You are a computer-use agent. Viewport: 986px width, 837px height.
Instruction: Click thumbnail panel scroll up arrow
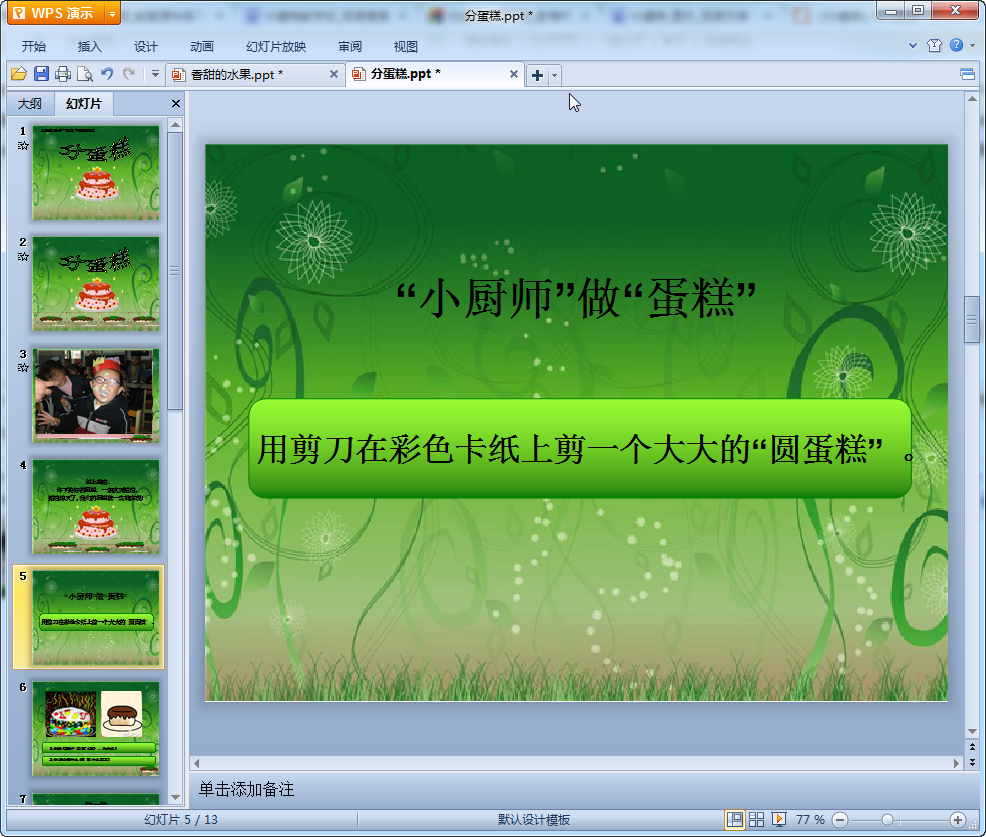point(175,125)
